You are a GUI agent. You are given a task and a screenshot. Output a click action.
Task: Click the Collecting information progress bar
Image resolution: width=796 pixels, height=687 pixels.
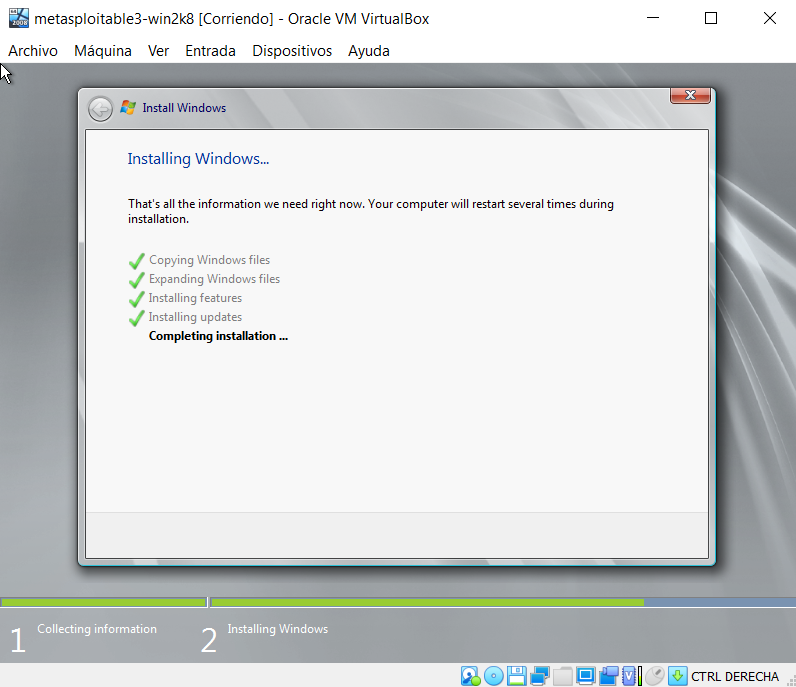(104, 602)
